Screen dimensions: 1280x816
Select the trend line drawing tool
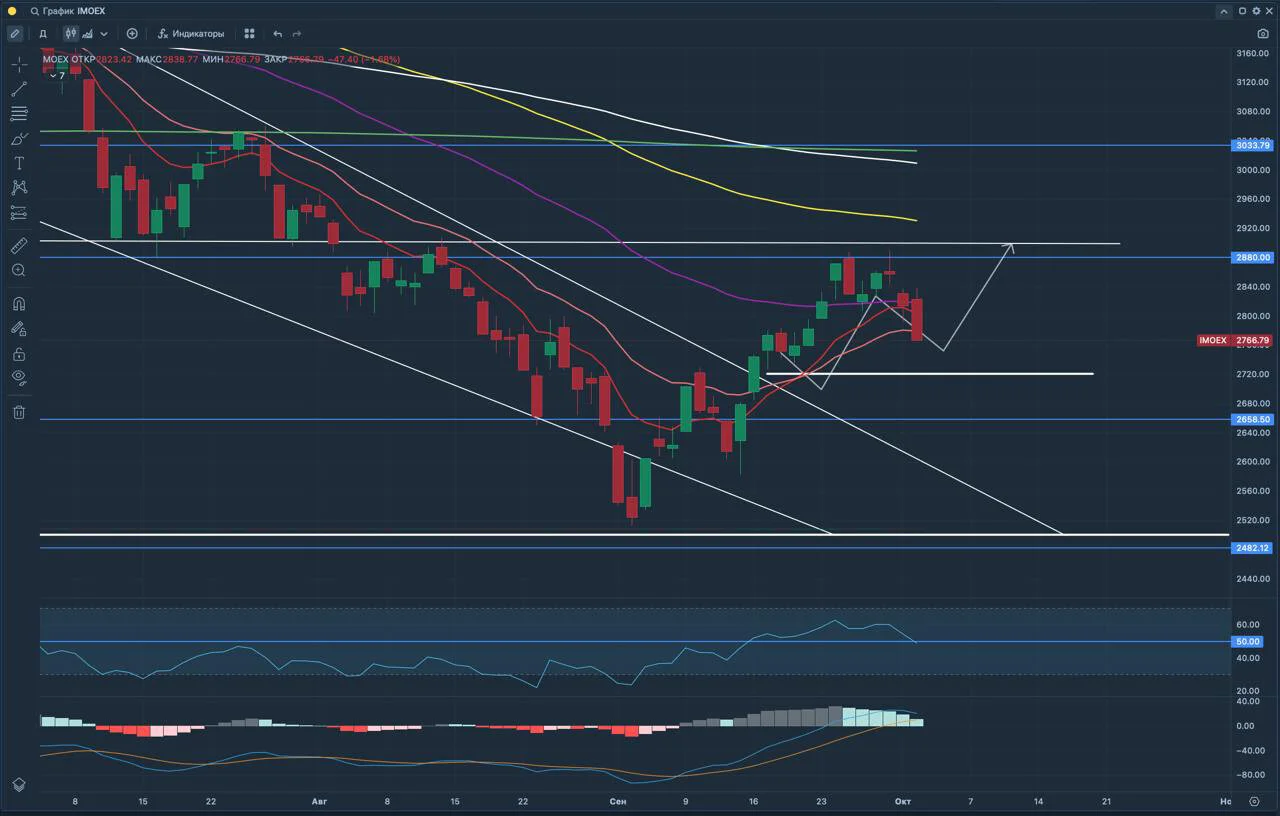(18, 89)
